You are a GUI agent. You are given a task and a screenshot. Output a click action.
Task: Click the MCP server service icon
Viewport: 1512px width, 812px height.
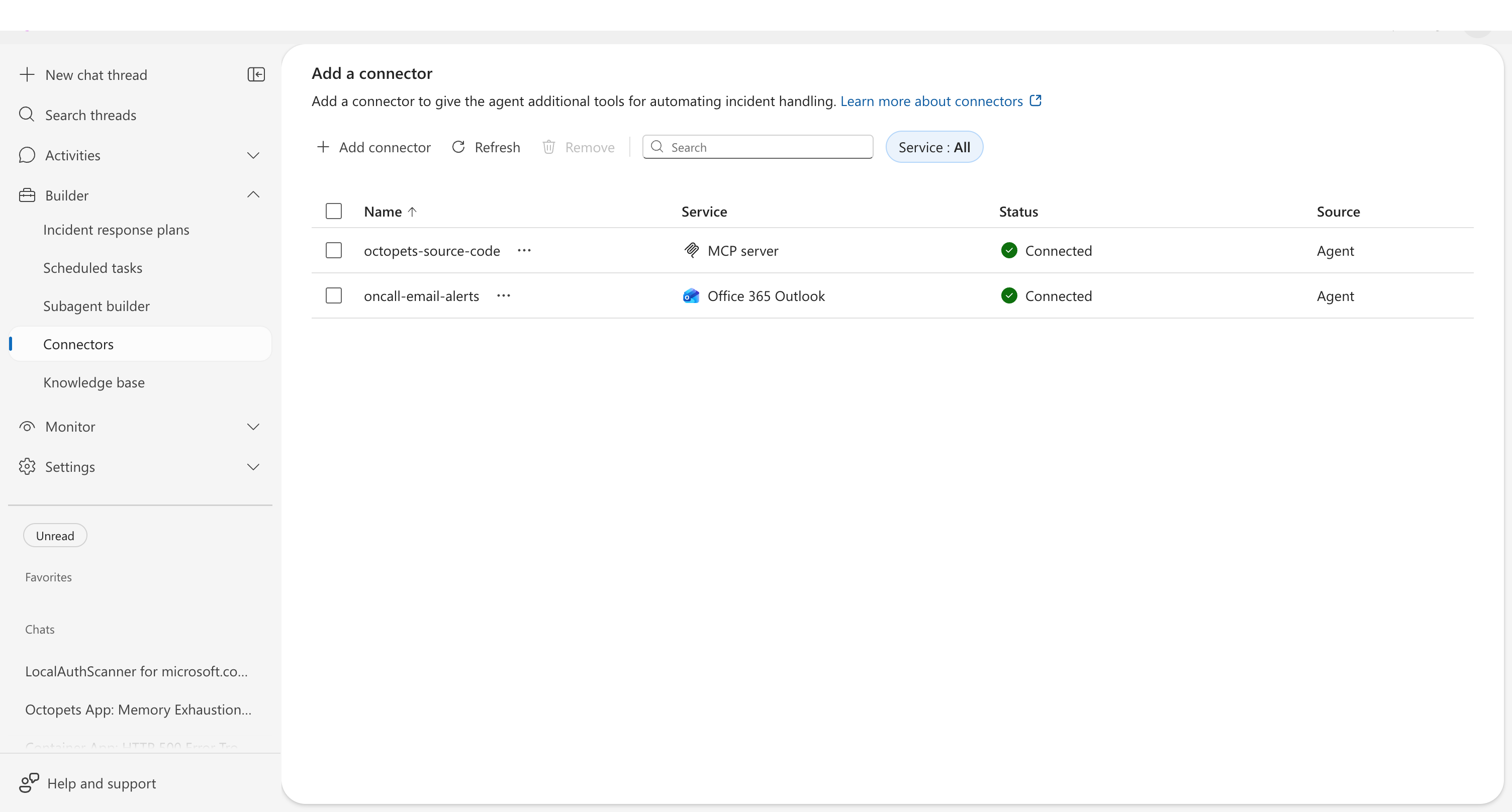click(692, 251)
